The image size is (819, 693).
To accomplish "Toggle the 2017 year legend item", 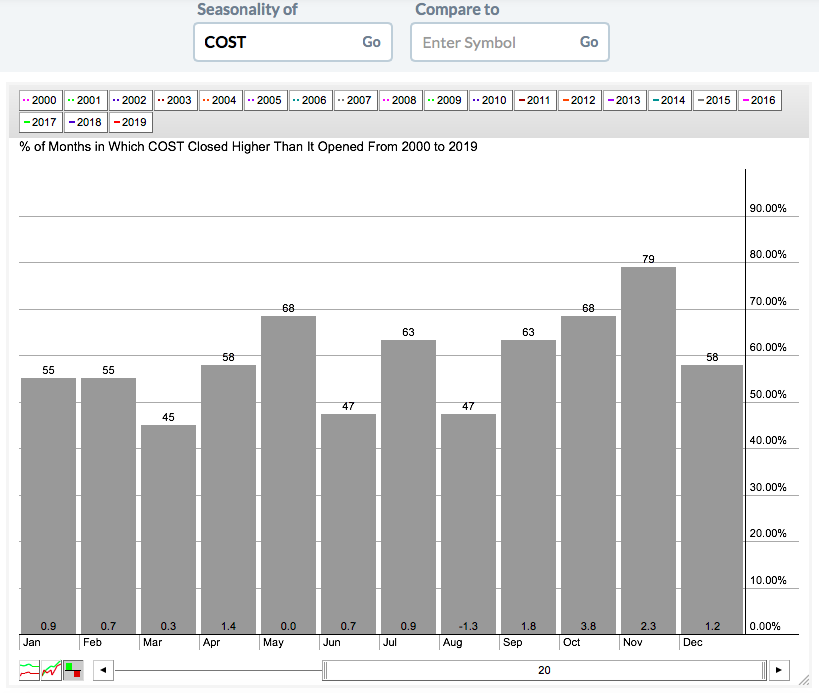I will pyautogui.click(x=40, y=122).
